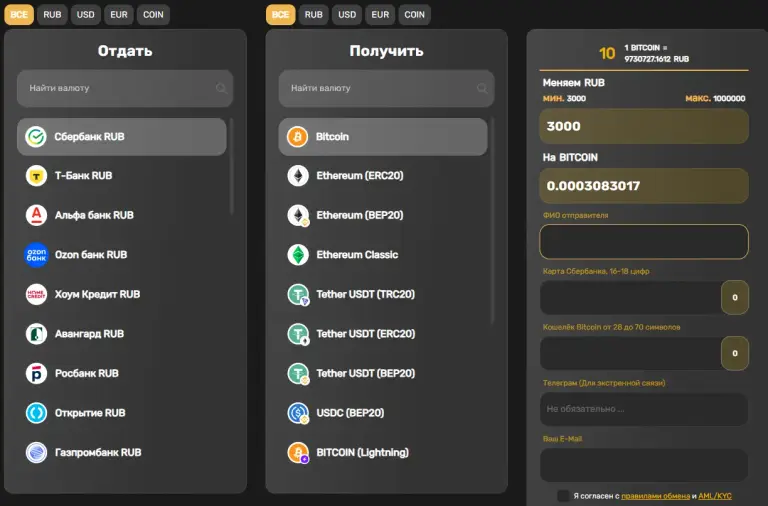768x506 pixels.
Task: Select the Хоум Кредит logo icon
Action: tap(36, 294)
